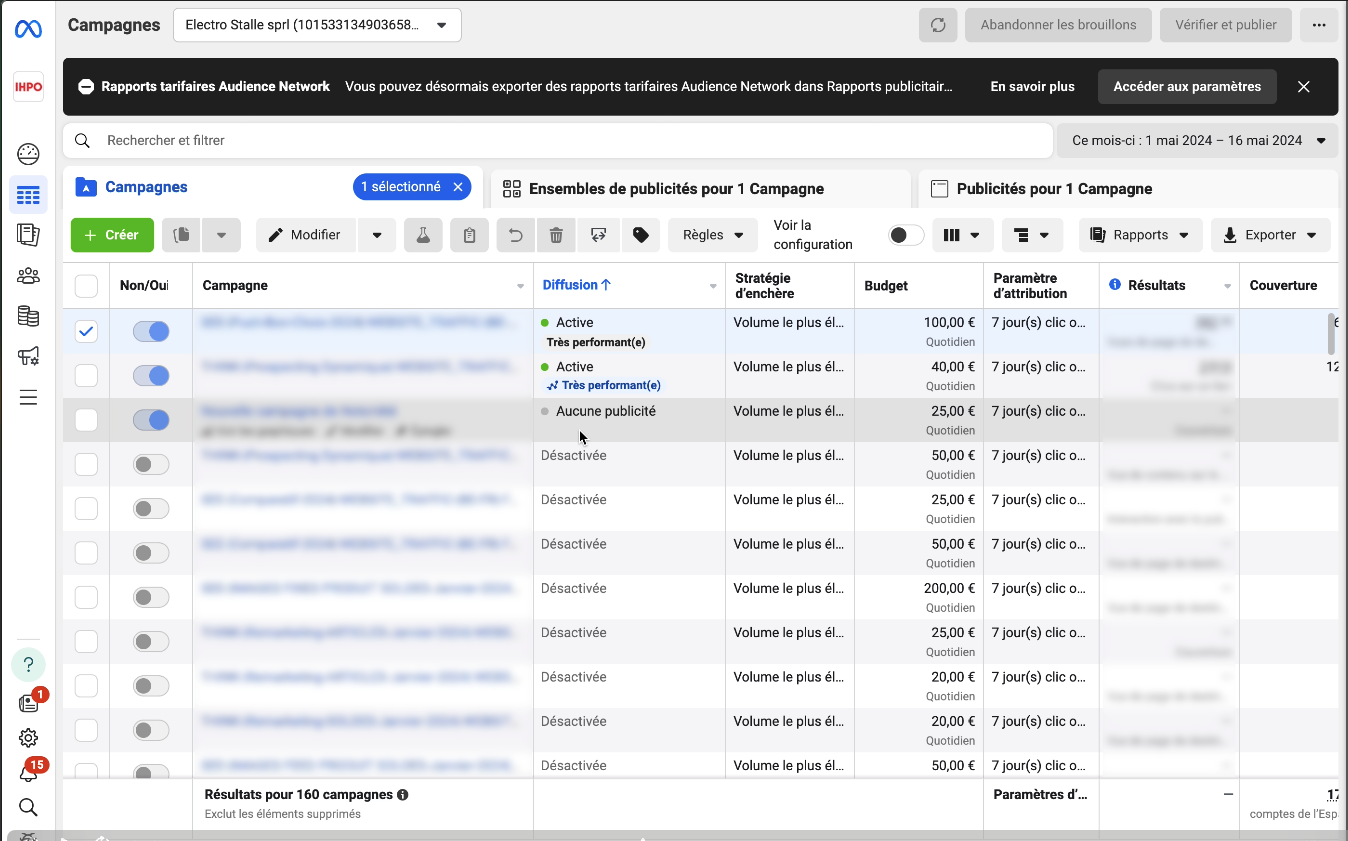
Task: Click the trash delete icon in toolbar
Action: pyautogui.click(x=556, y=235)
